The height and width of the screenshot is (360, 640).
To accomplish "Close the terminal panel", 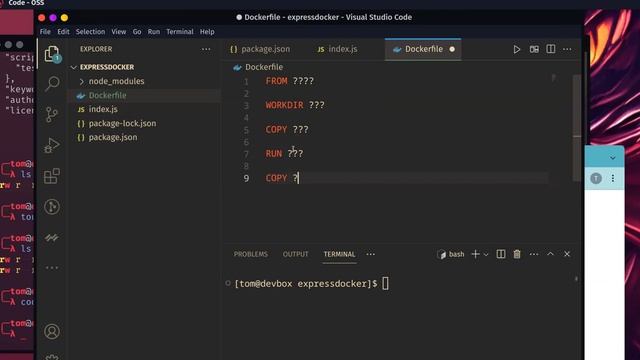I will 567,254.
